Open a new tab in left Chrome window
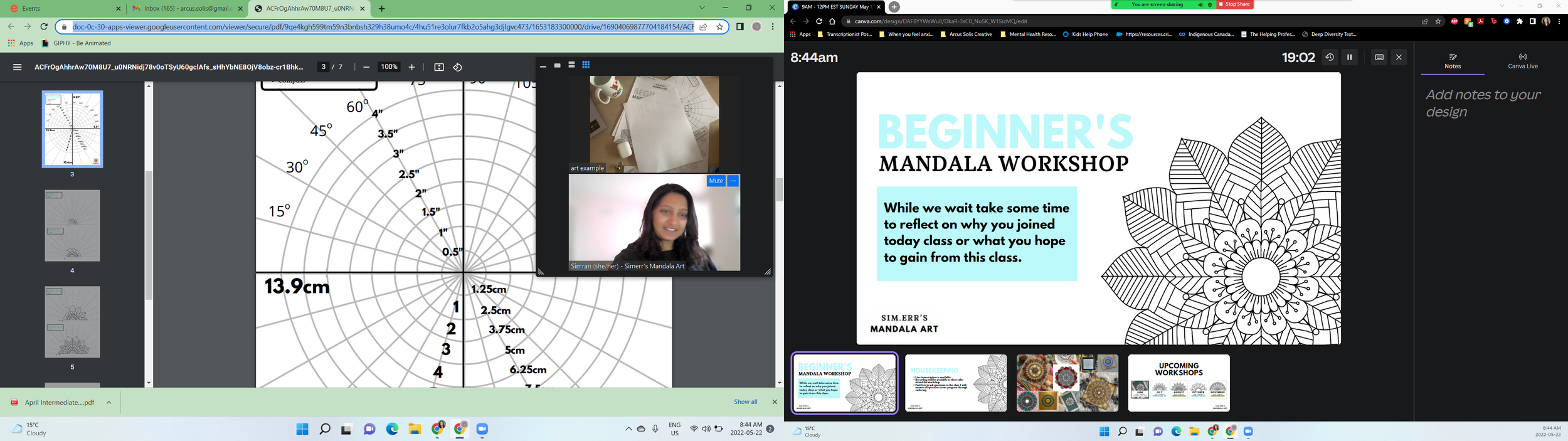This screenshot has height=441, width=1568. point(382,9)
